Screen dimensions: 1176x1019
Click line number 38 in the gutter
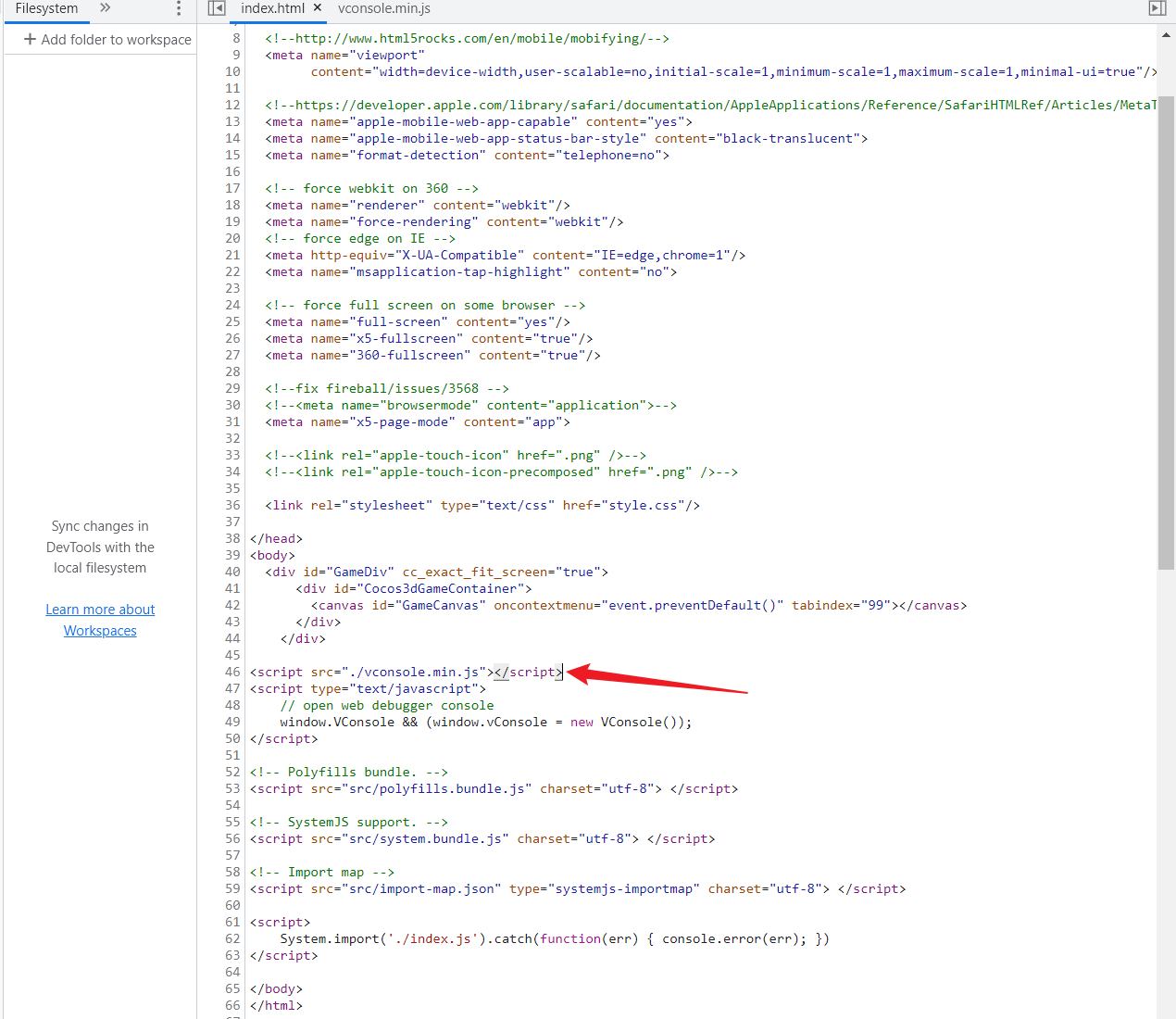231,538
